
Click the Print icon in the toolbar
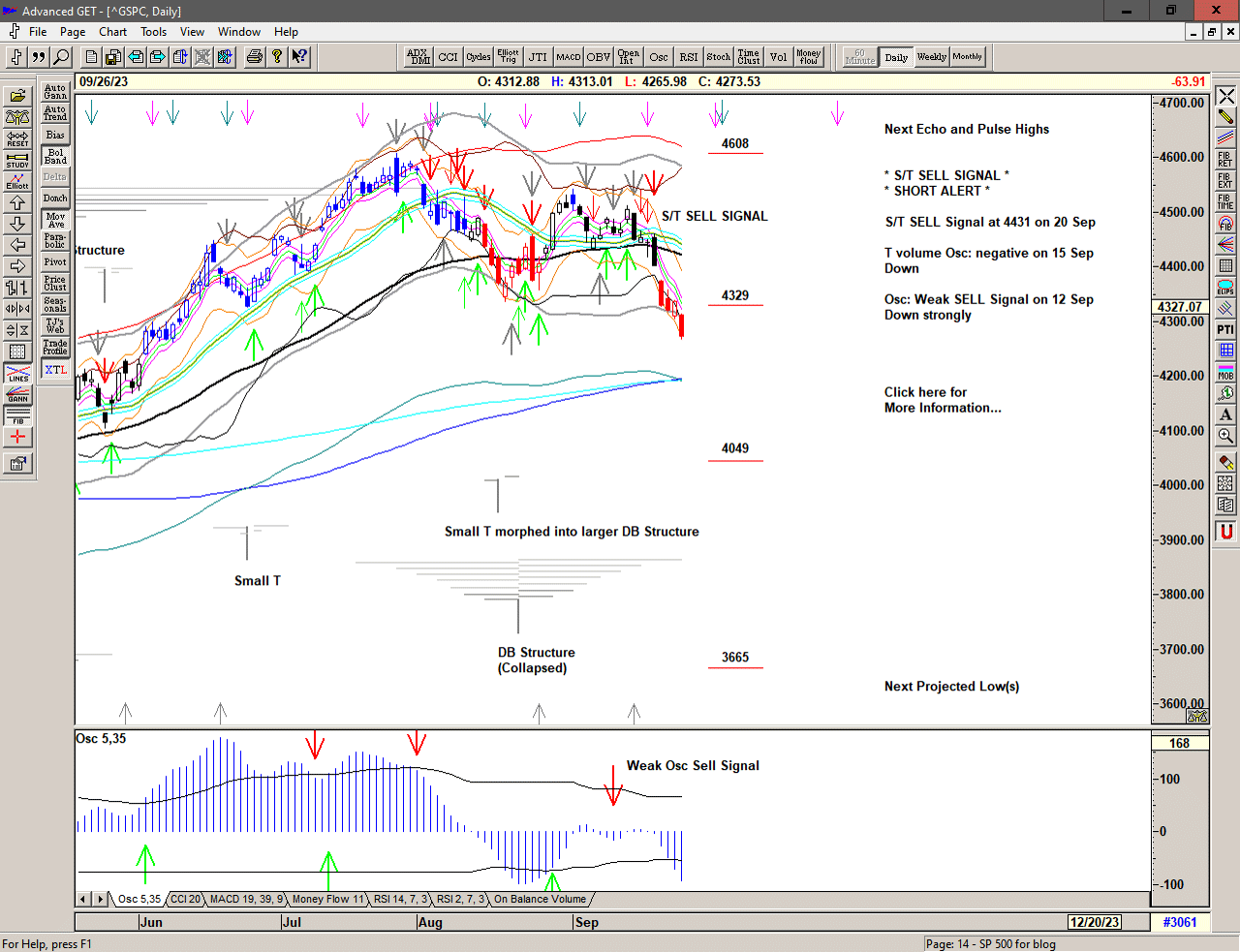[254, 57]
